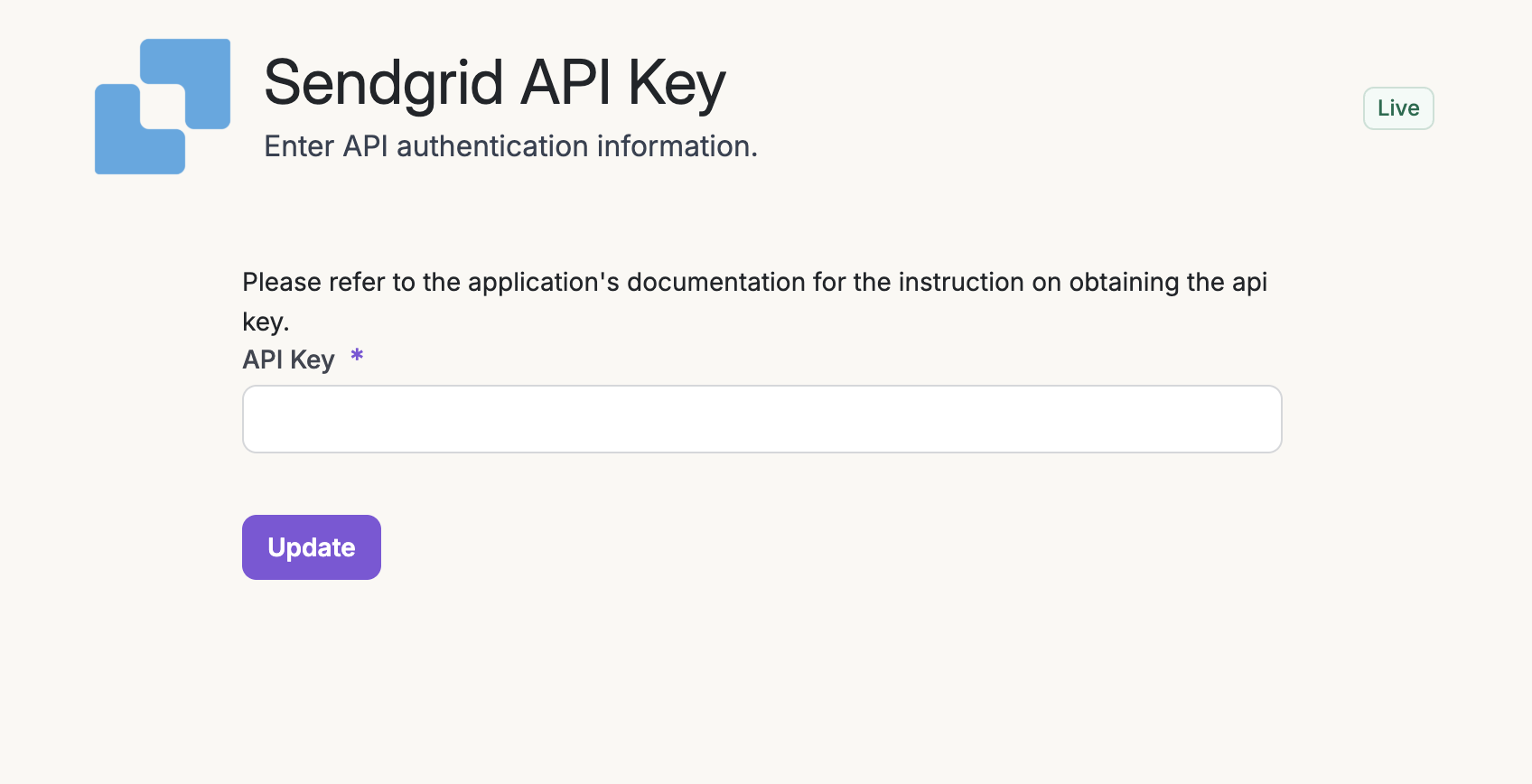Click the 'API Key' field label
Viewport: 1532px width, 784px height.
point(288,359)
